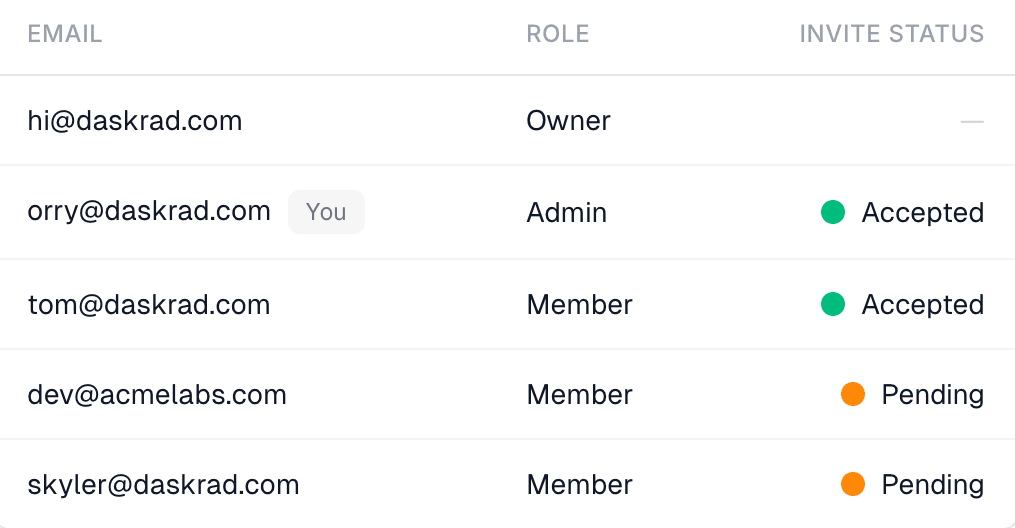Sort by the EMAIL column header
The image size is (1015, 528).
click(65, 34)
